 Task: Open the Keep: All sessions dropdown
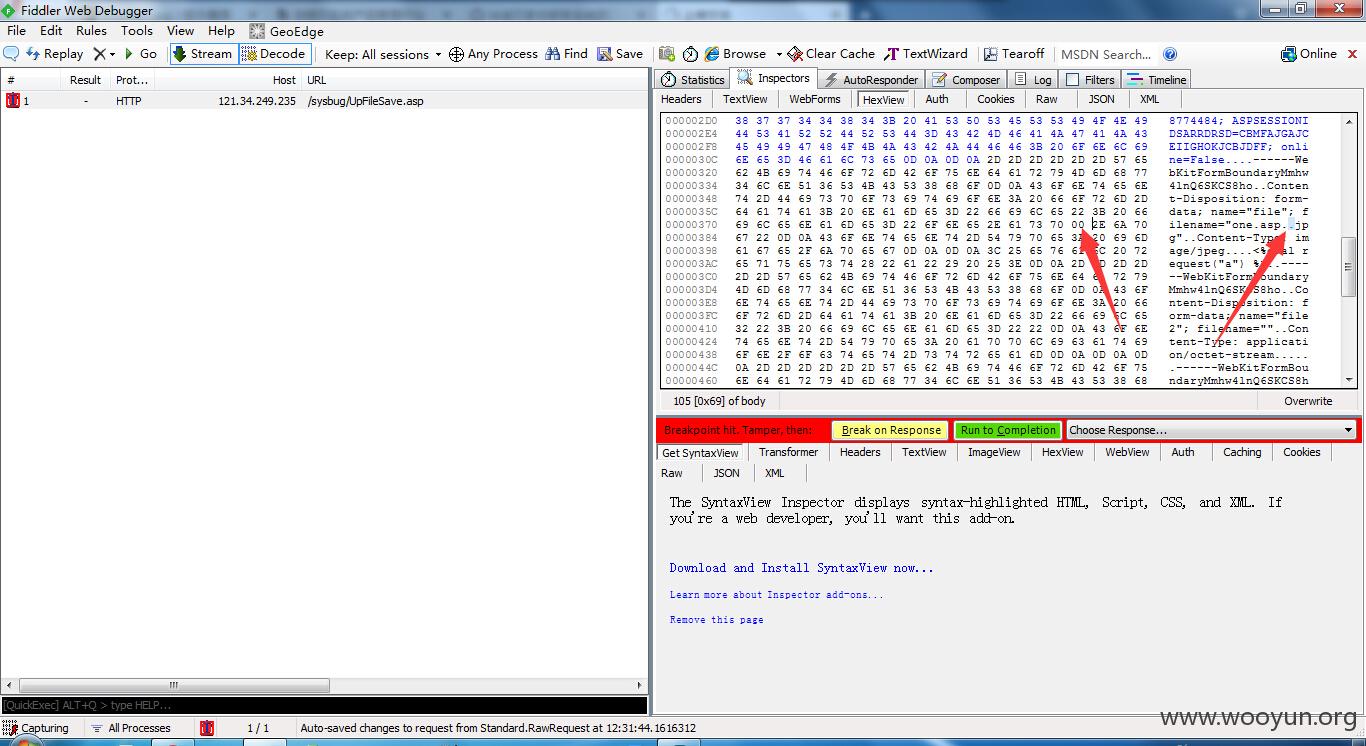pos(383,54)
